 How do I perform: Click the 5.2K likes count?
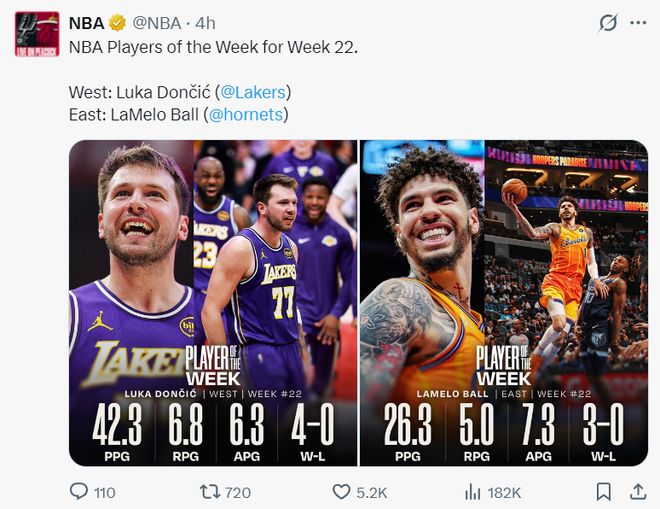pos(372,492)
